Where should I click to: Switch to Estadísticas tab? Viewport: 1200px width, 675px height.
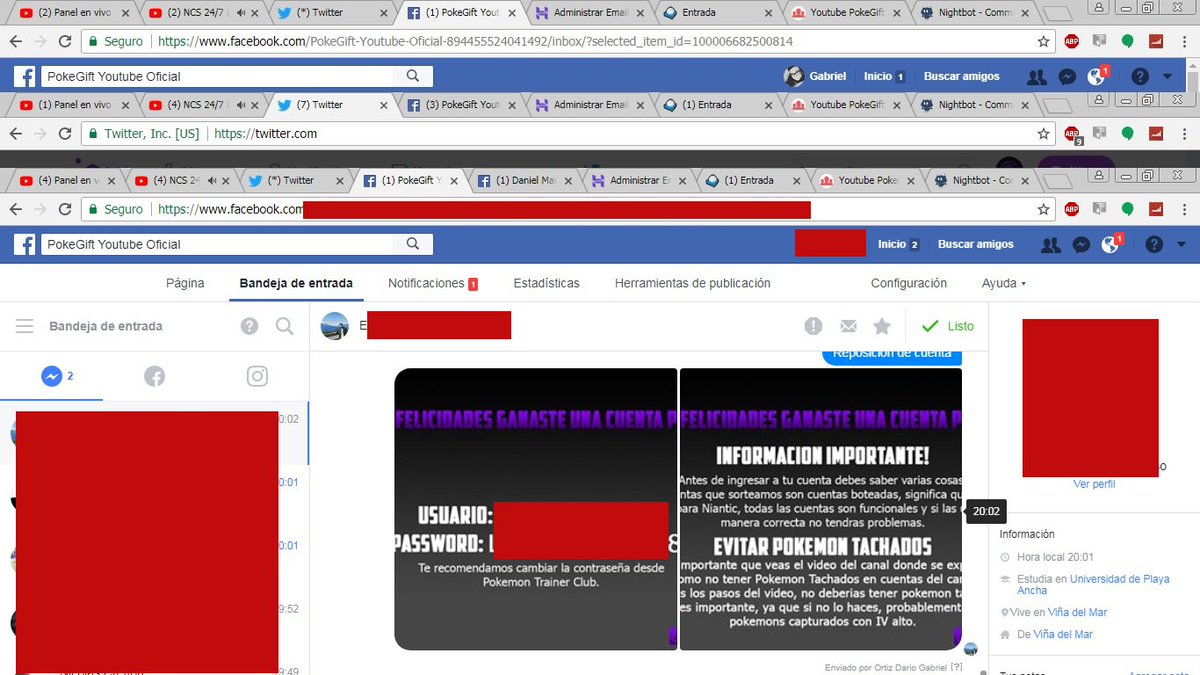546,283
